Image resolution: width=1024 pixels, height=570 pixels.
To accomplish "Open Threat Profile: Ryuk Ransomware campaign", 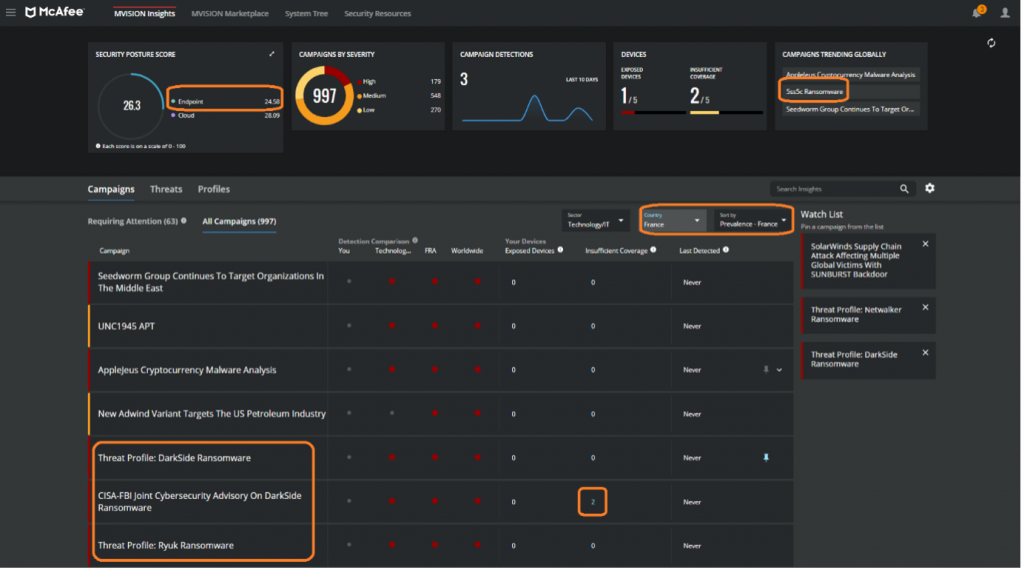I will click(166, 546).
